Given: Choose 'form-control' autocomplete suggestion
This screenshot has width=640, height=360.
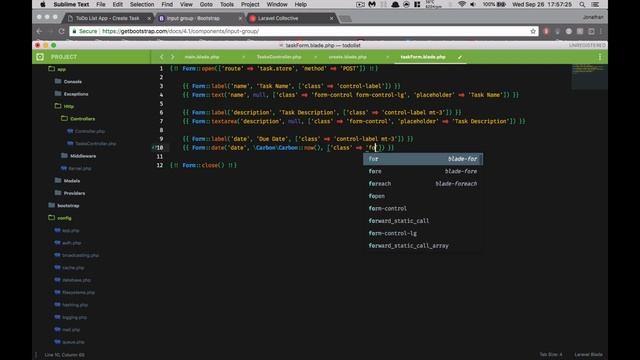Looking at the screenshot, I should [x=423, y=209].
